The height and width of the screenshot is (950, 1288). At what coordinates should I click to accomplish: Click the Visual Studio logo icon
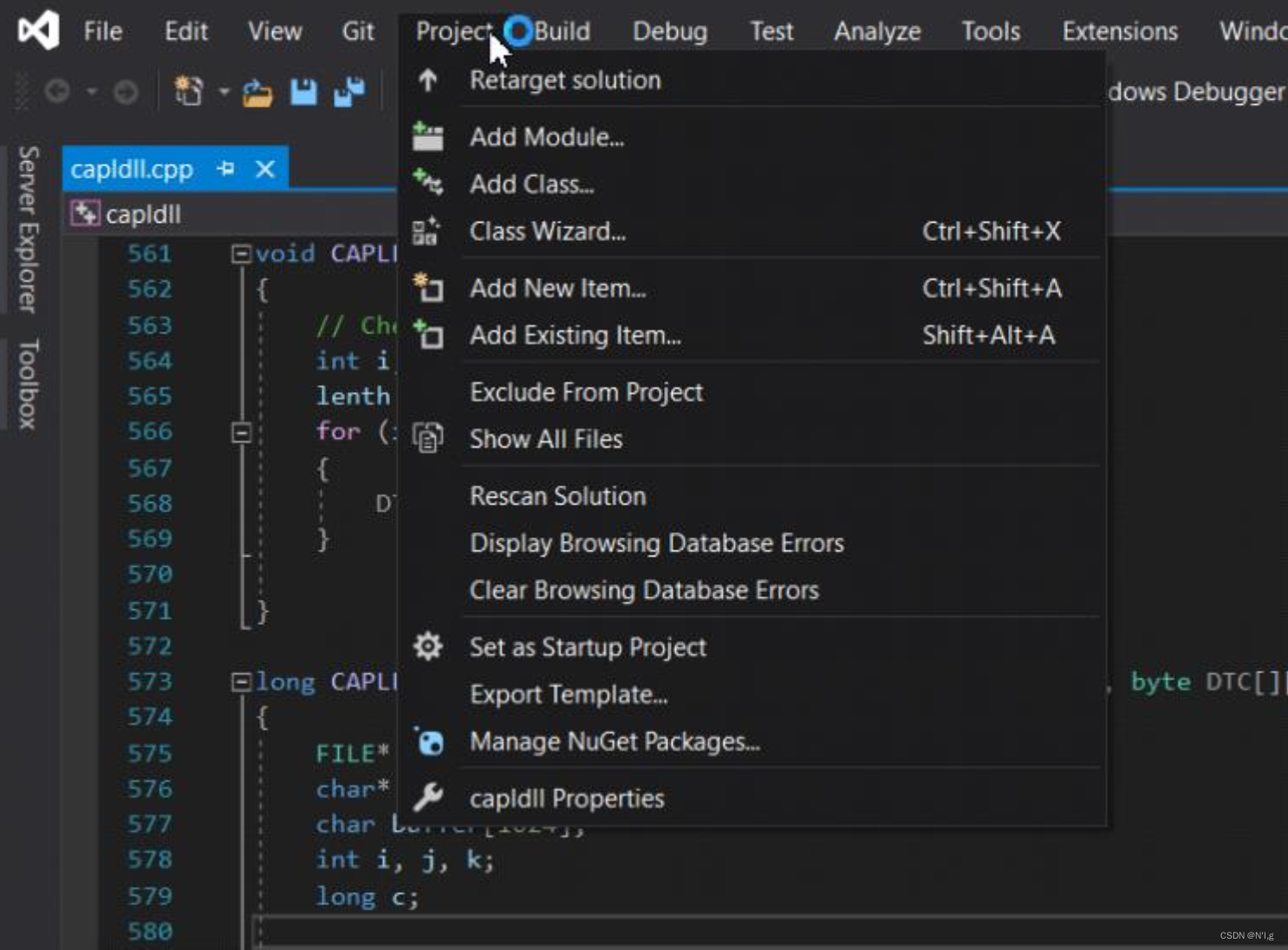(38, 30)
